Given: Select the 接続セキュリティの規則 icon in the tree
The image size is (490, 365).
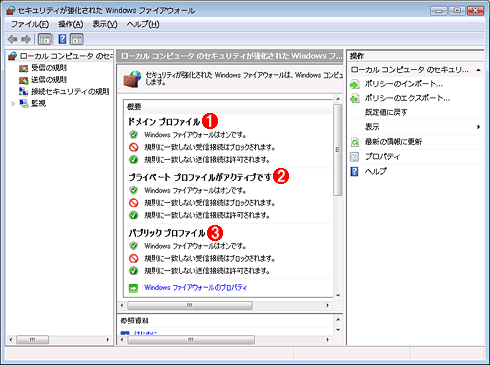Looking at the screenshot, I should tap(23, 91).
